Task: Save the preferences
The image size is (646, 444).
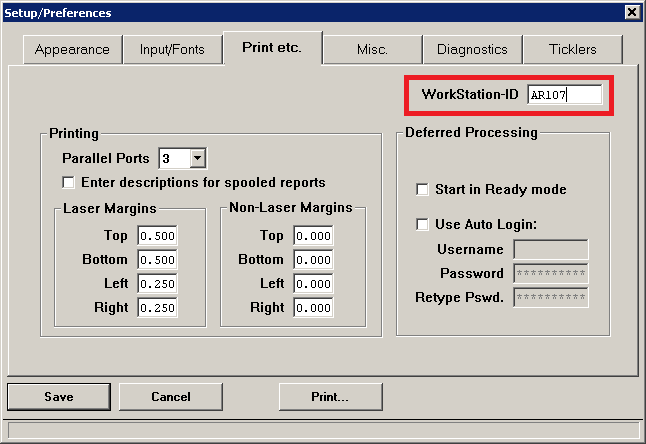Action: [x=59, y=397]
